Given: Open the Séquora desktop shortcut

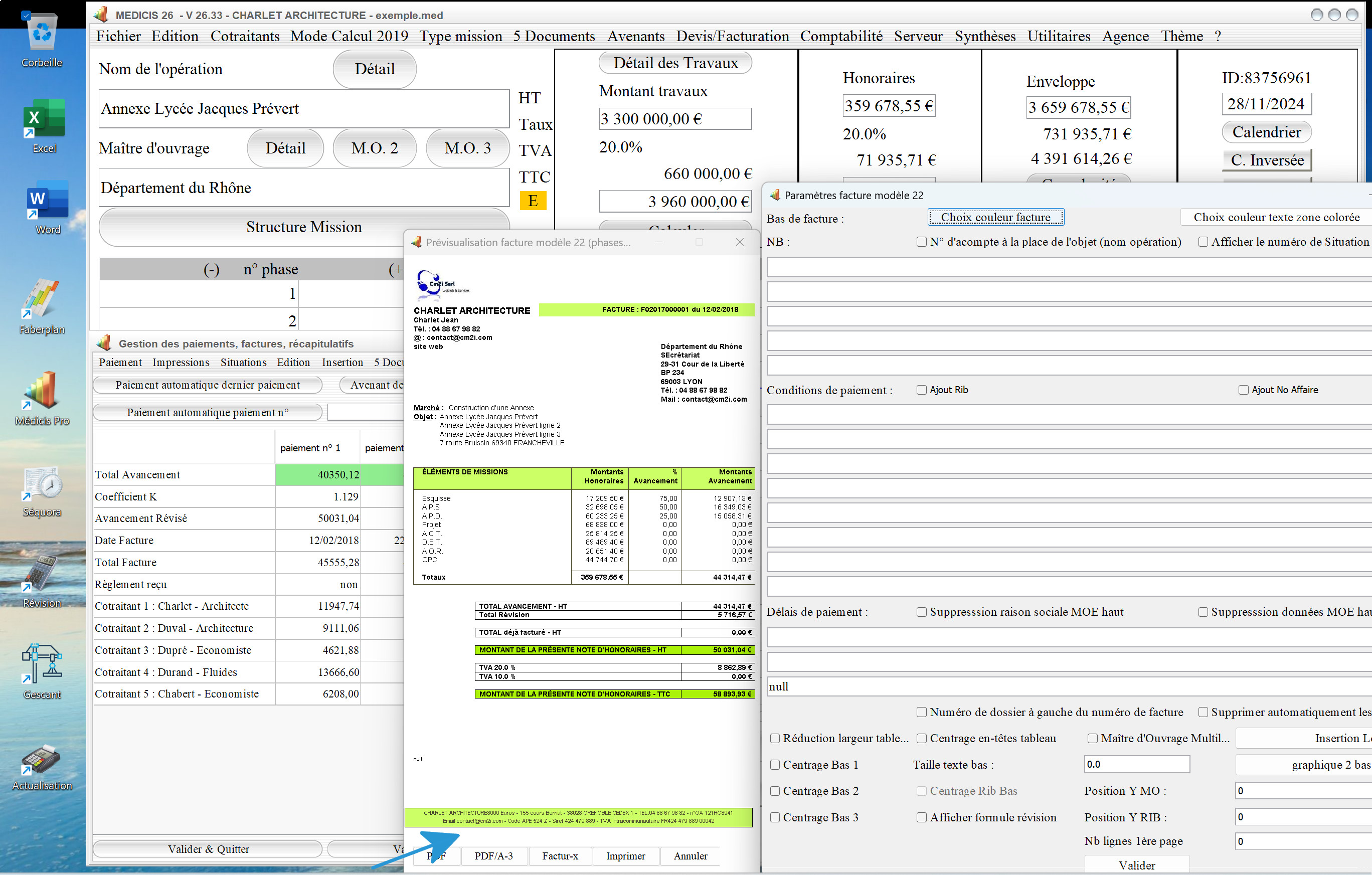Looking at the screenshot, I should 42,491.
